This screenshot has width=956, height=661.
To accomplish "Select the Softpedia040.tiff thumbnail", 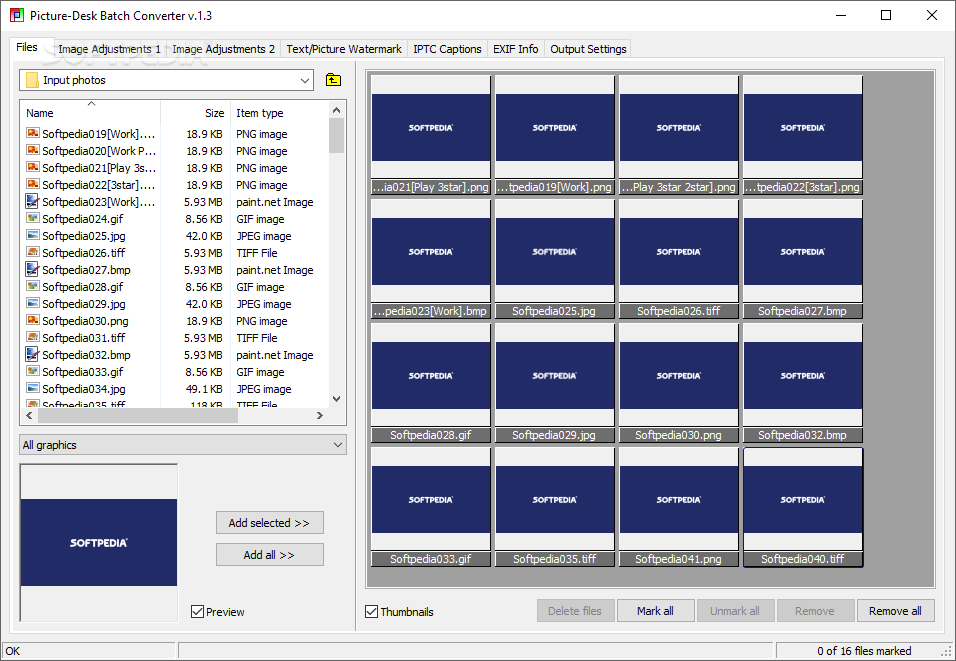I will tap(802, 507).
